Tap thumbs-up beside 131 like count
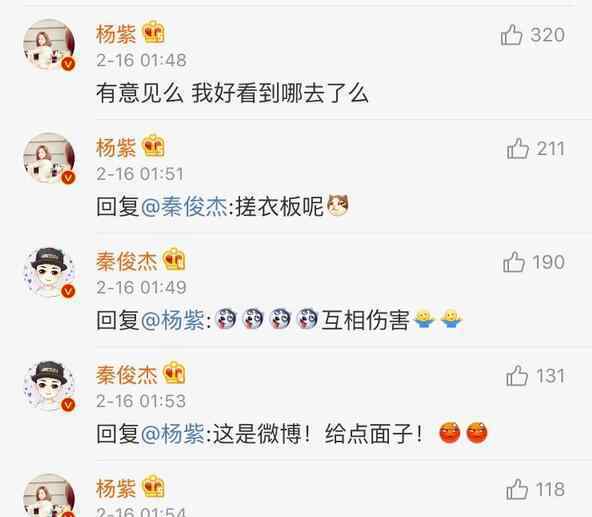592x517 pixels. coord(516,376)
